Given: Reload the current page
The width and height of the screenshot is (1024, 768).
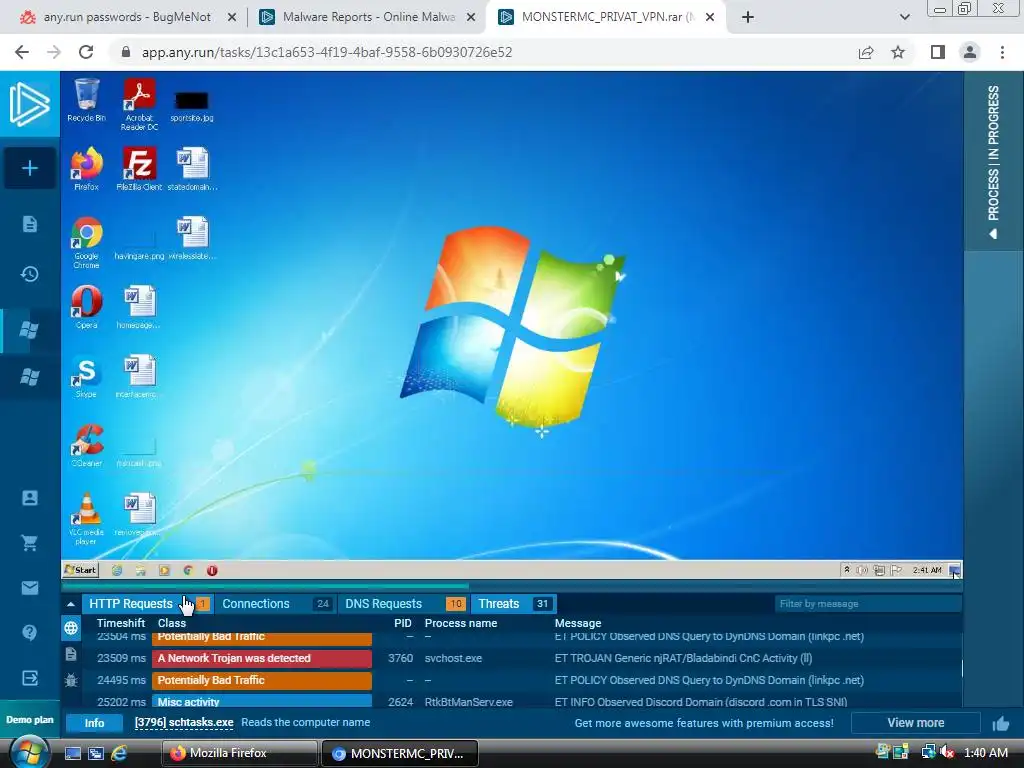Looking at the screenshot, I should pyautogui.click(x=86, y=52).
